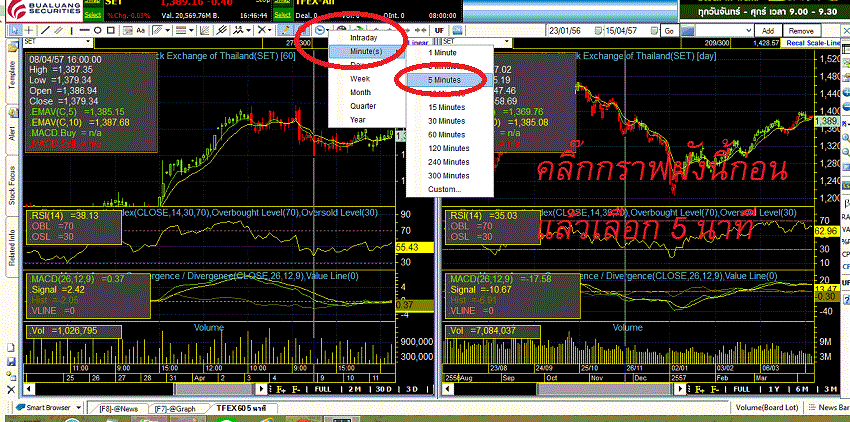850x422 pixels.
Task: Select the vertical line tool
Action: pos(72,30)
